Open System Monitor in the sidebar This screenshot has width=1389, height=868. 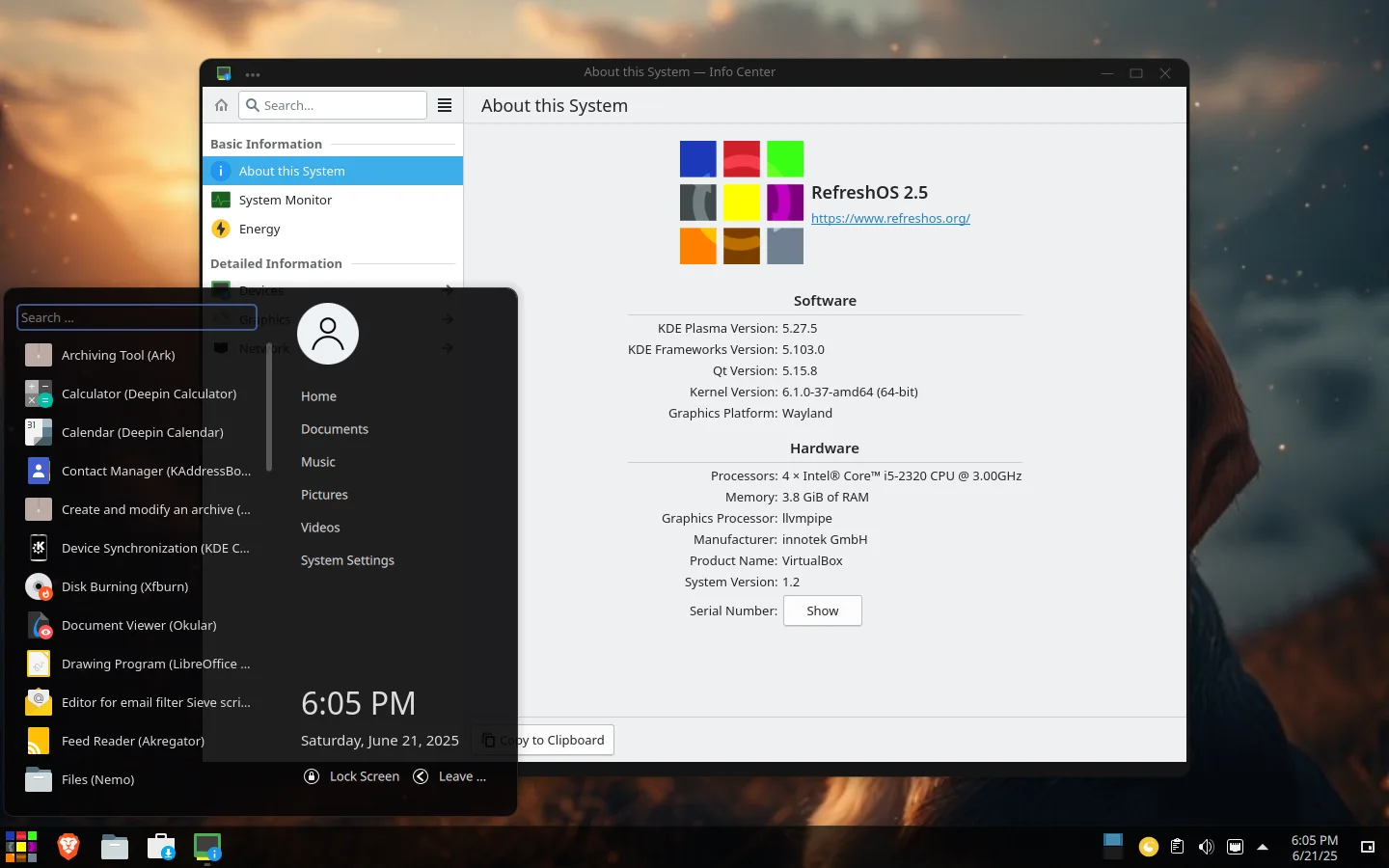[333, 200]
